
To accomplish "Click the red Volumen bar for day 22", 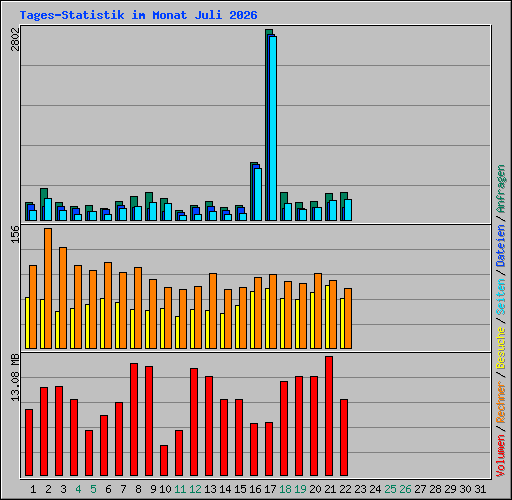I will 344,437.
